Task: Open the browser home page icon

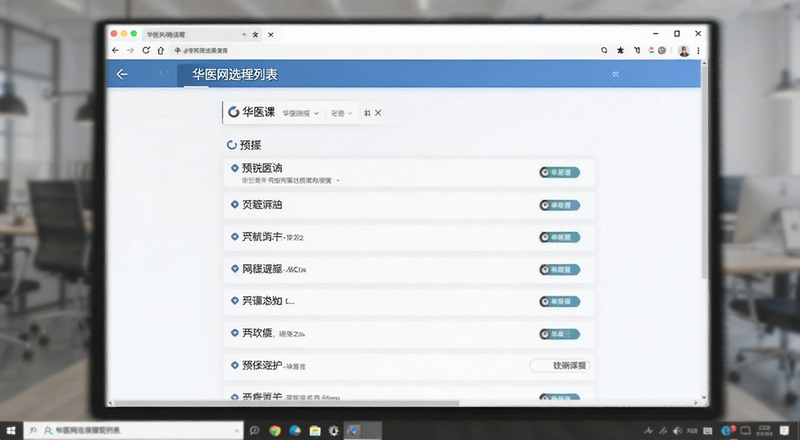Action: click(161, 51)
